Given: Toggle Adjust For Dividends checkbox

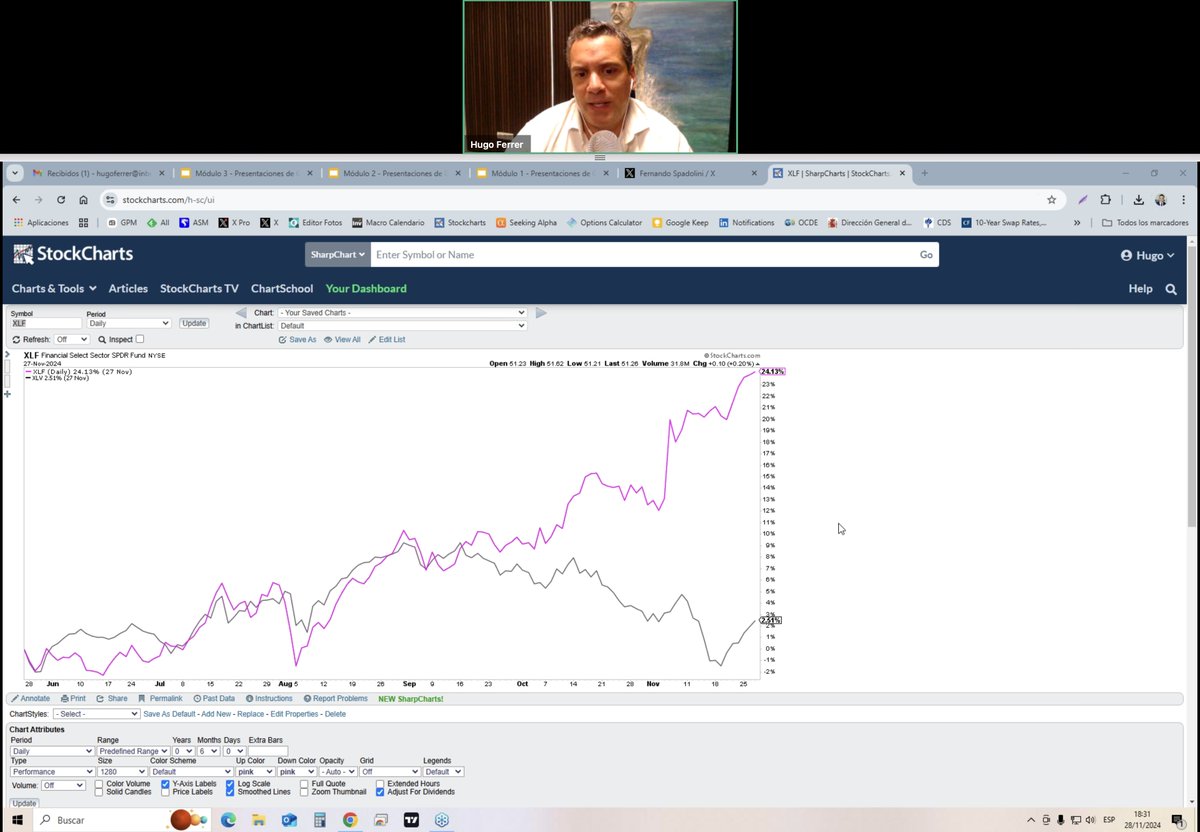Looking at the screenshot, I should [380, 792].
